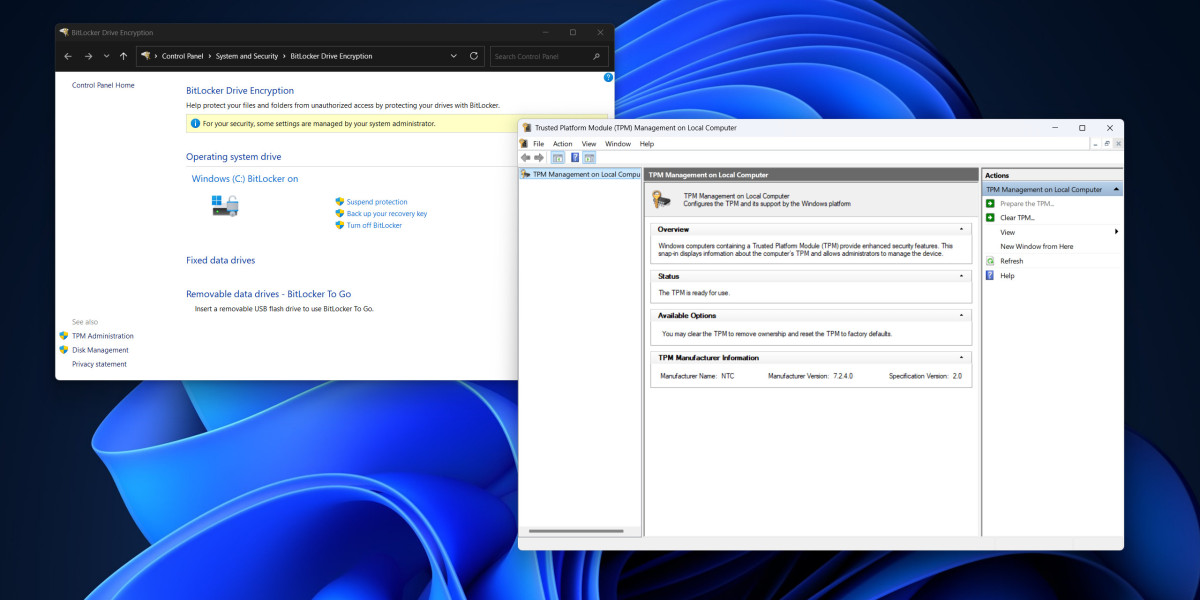Open the Action menu
This screenshot has width=1200, height=600.
563,144
